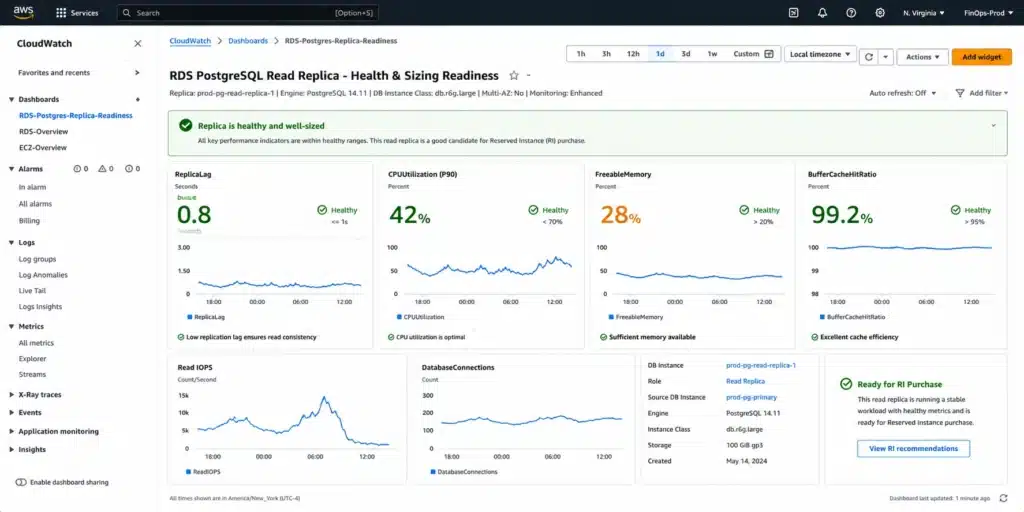Image resolution: width=1024 pixels, height=512 pixels.
Task: Click the ReplicaLag Healthy check icon
Action: 322,210
